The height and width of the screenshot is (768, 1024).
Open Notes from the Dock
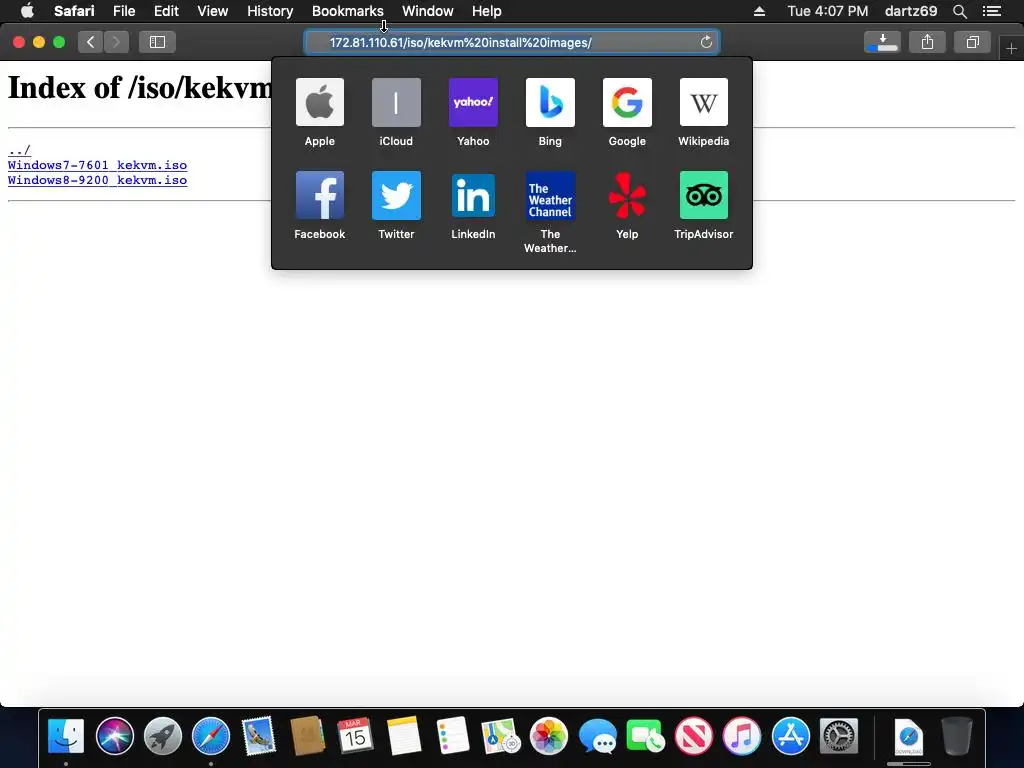pos(404,736)
